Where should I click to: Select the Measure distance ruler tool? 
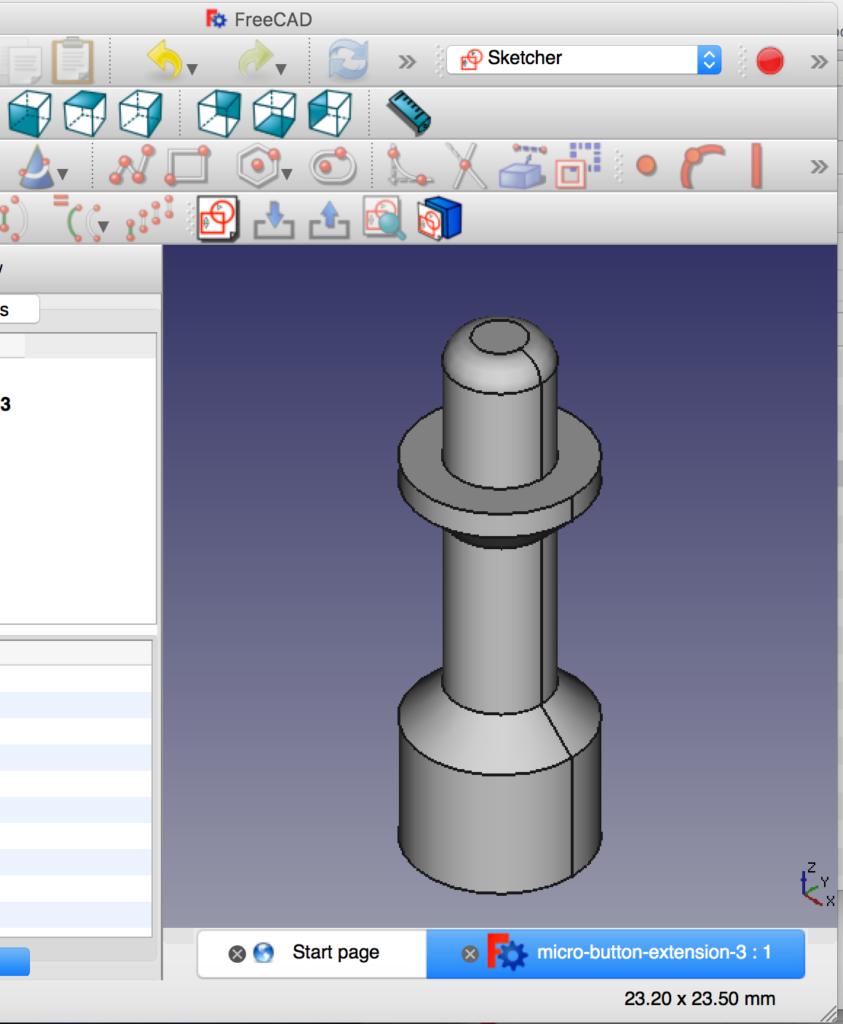pos(408,112)
